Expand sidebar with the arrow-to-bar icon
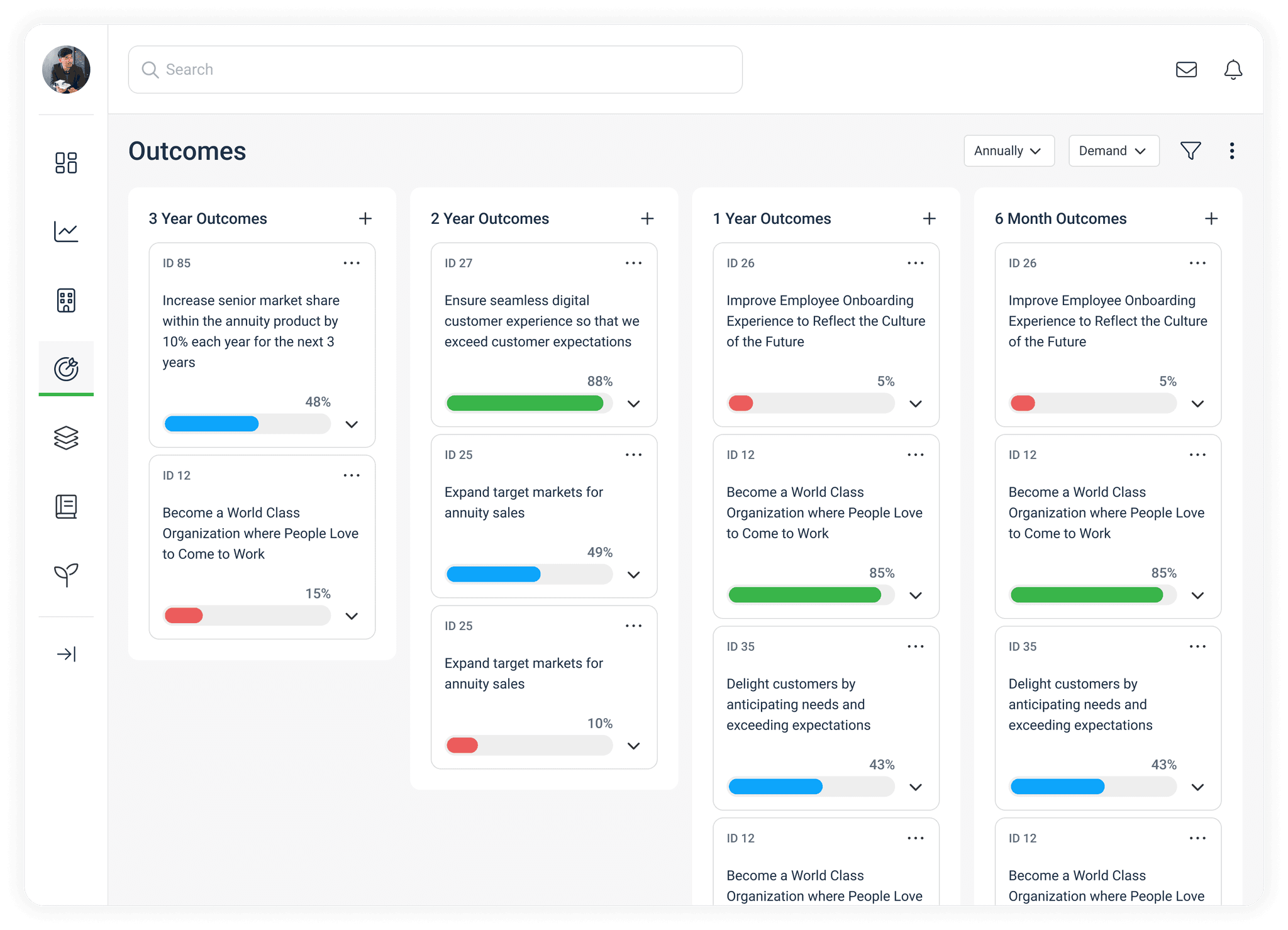 tap(66, 655)
